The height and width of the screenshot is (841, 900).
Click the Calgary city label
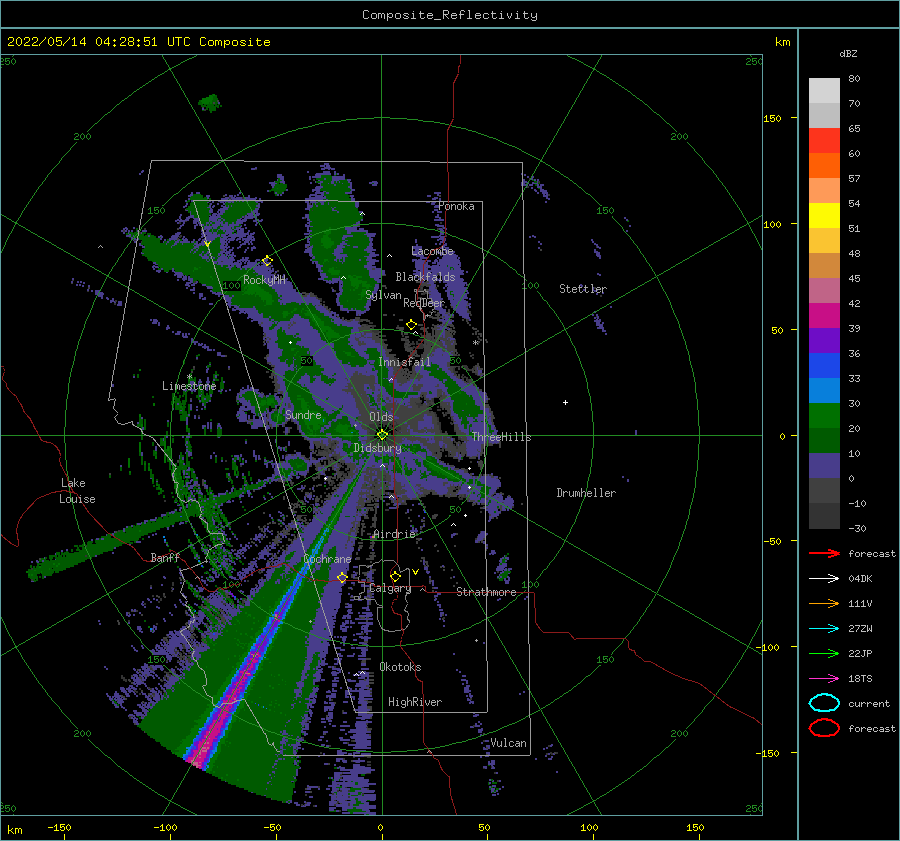click(390, 588)
